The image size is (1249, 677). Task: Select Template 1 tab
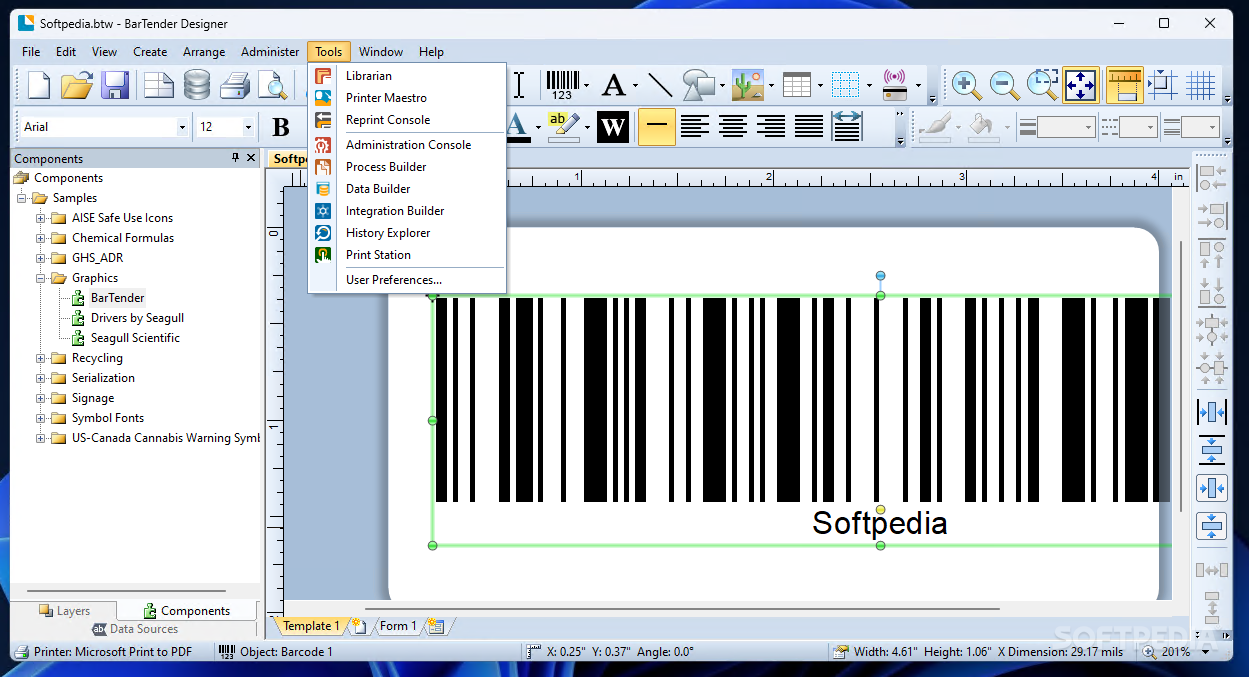pos(311,626)
